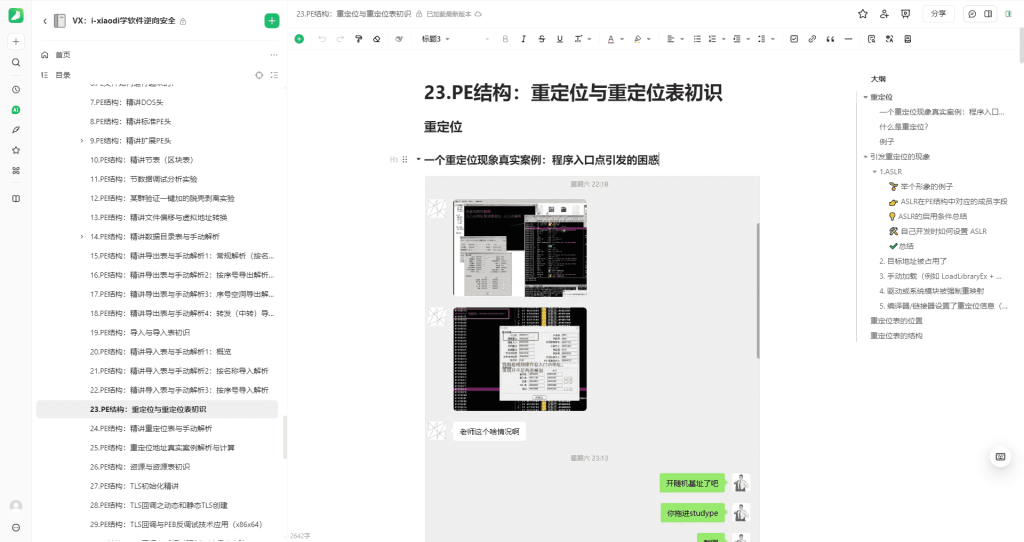The width and height of the screenshot is (1024, 542).
Task: Open the first chat screenshot thumbnail
Action: (x=520, y=248)
